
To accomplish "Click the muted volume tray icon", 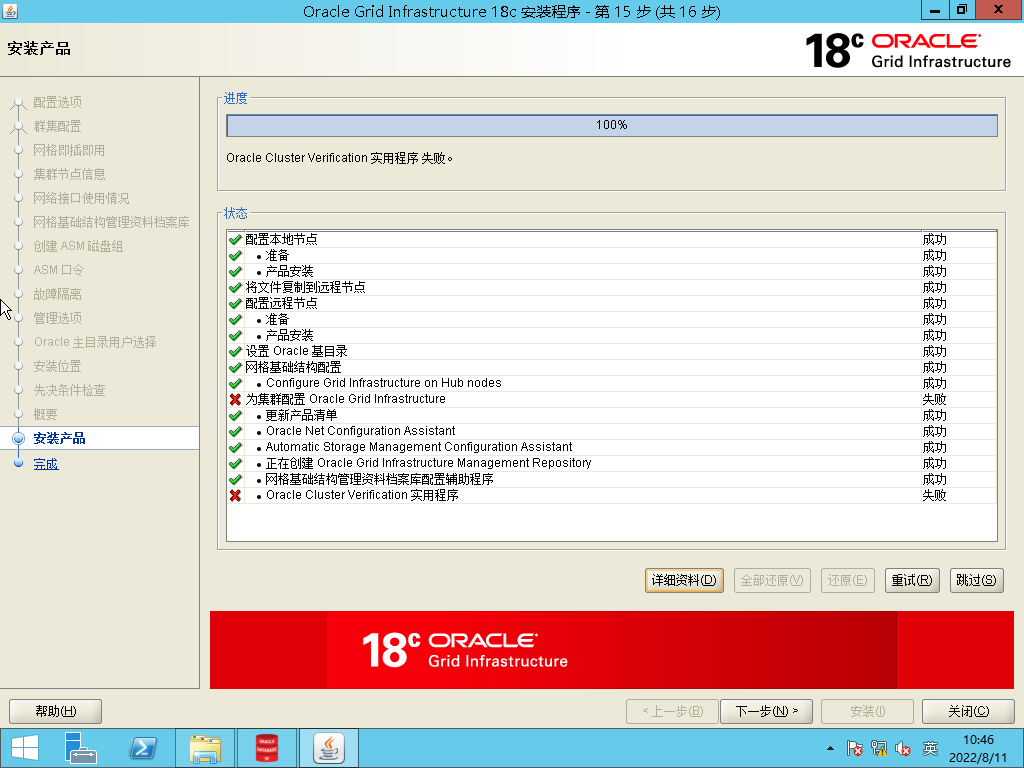I will point(903,748).
